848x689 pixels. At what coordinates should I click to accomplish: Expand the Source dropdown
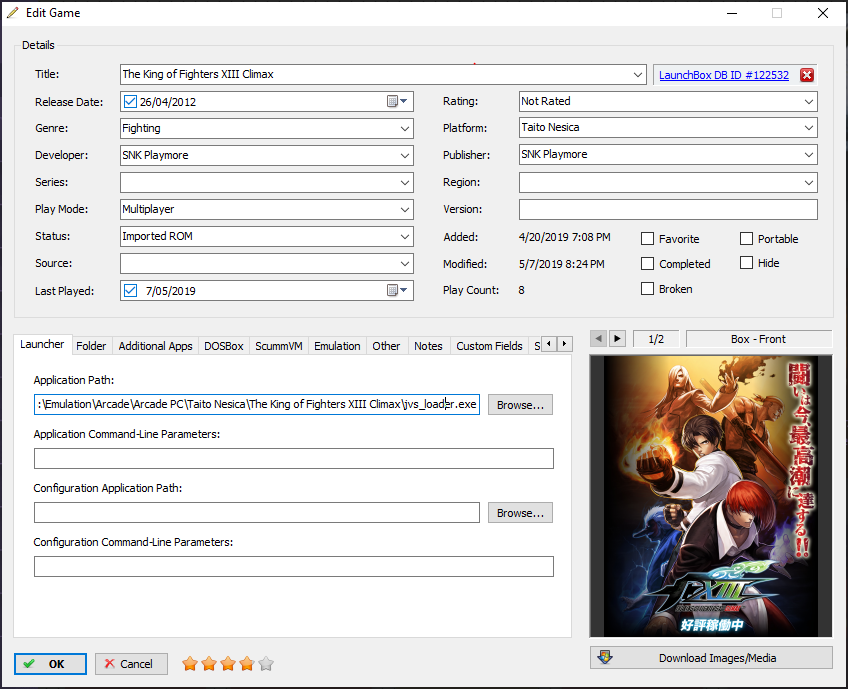(405, 264)
